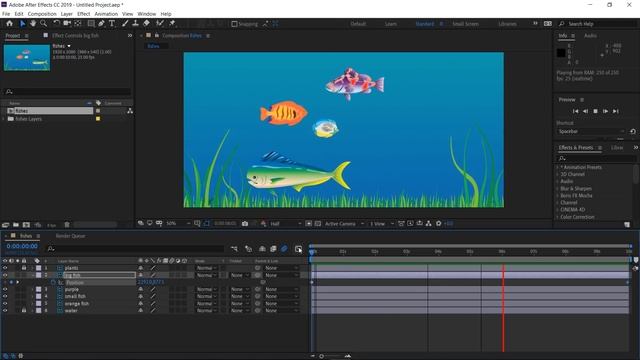Screen dimensions: 640x360
Task: Create a new composition from Project panel
Action: [x=26, y=225]
